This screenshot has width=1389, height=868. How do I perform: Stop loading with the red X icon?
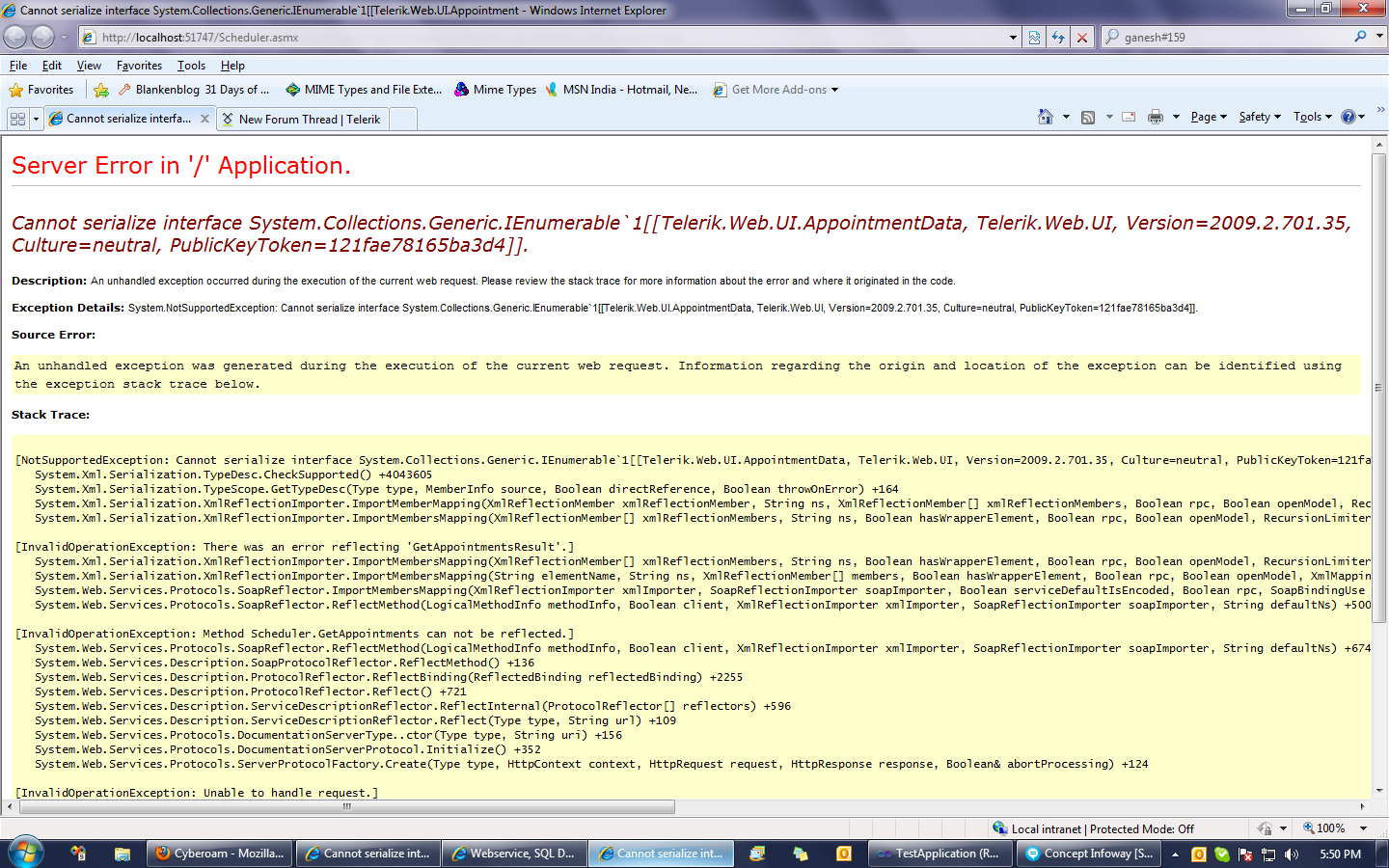click(1082, 38)
